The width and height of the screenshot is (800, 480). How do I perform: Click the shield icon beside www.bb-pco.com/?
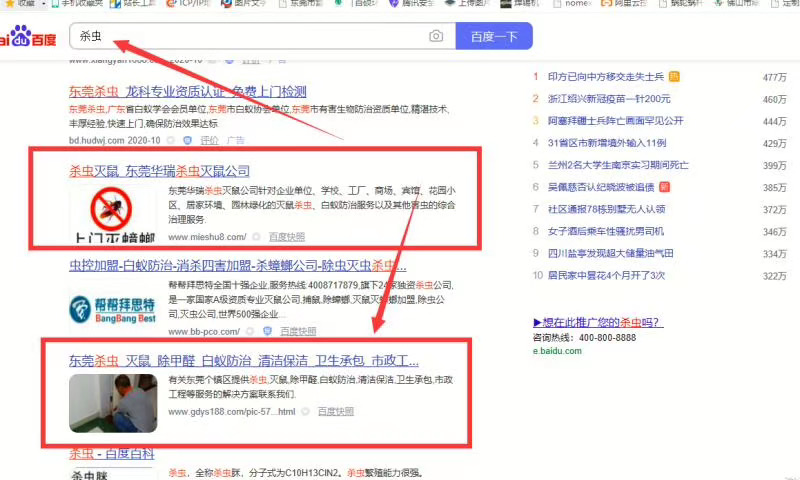267,331
